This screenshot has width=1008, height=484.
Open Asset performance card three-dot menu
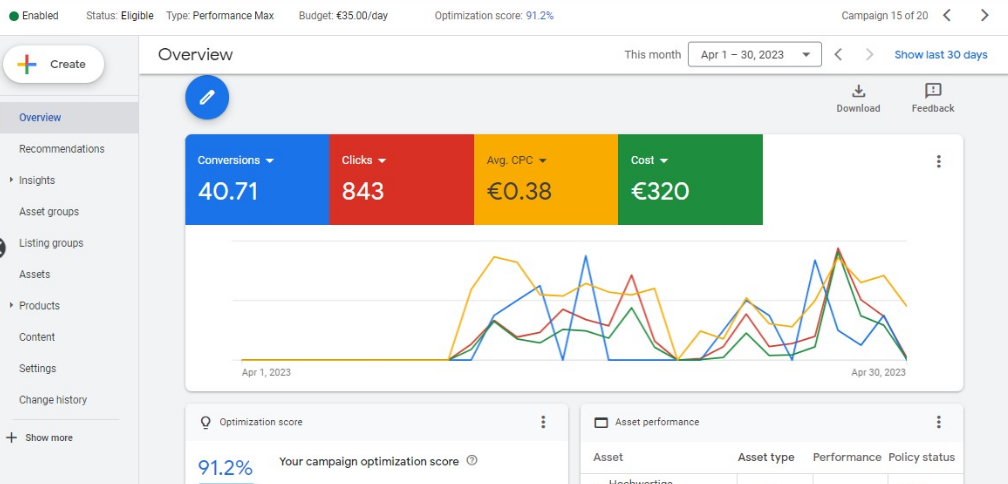click(x=939, y=422)
